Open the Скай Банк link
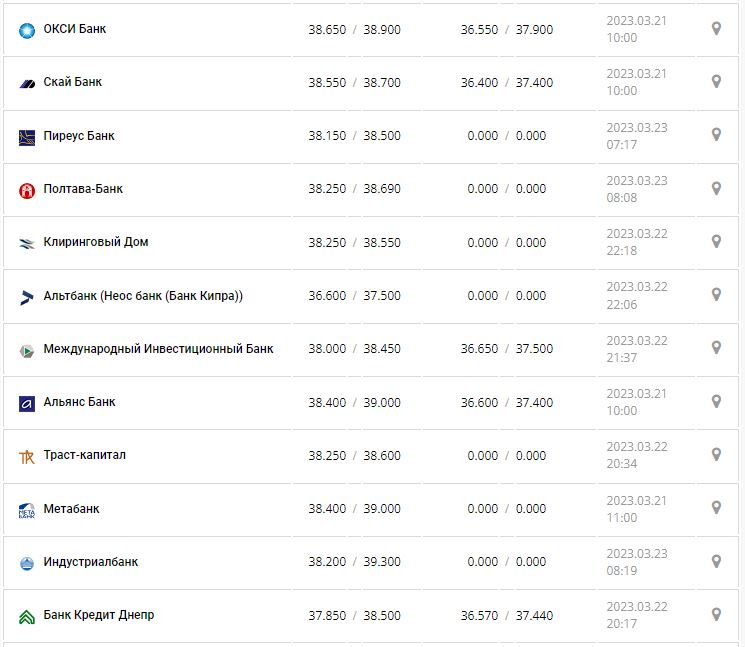 73,82
